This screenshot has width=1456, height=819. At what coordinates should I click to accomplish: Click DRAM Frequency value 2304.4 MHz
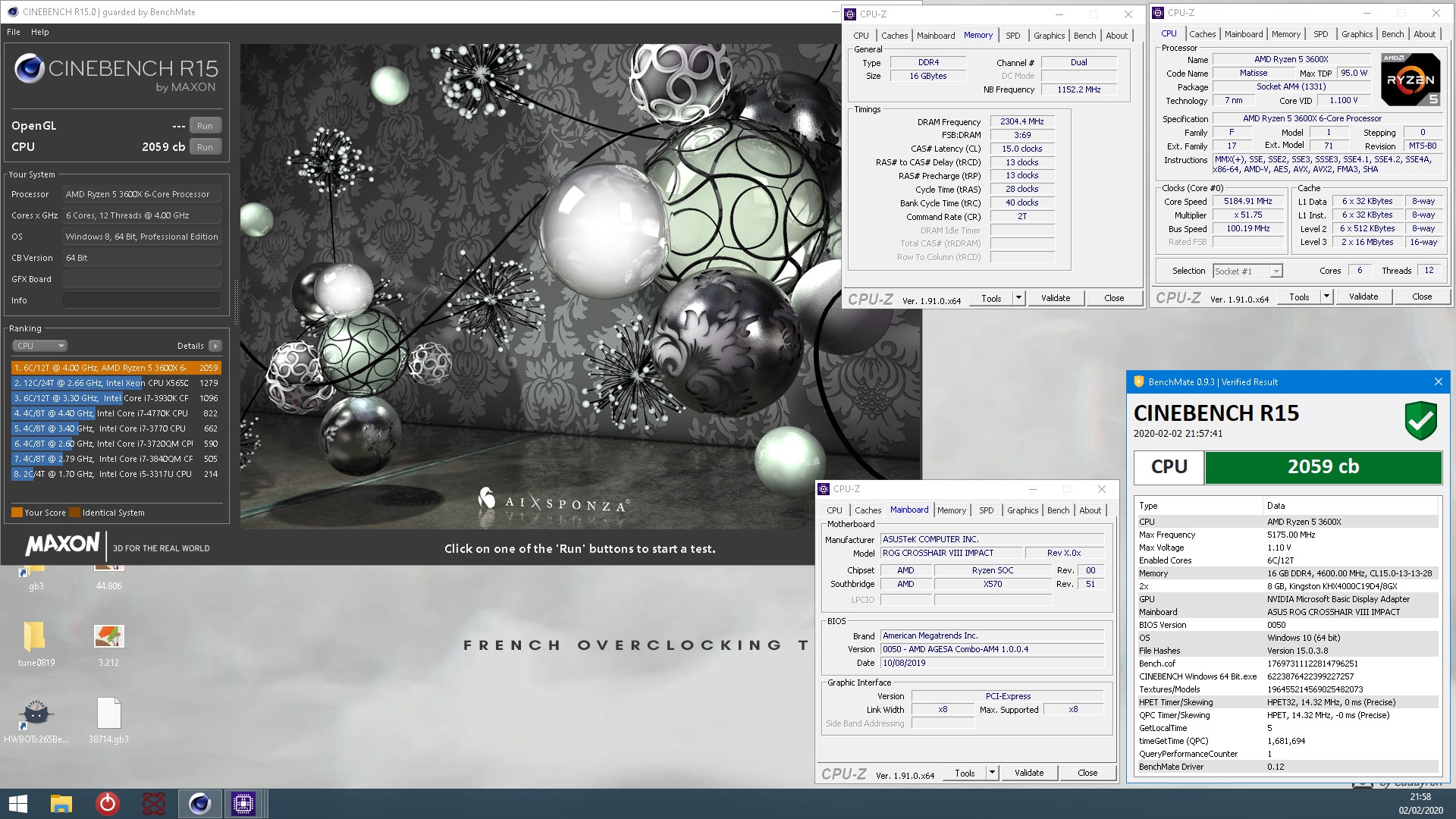[1021, 121]
